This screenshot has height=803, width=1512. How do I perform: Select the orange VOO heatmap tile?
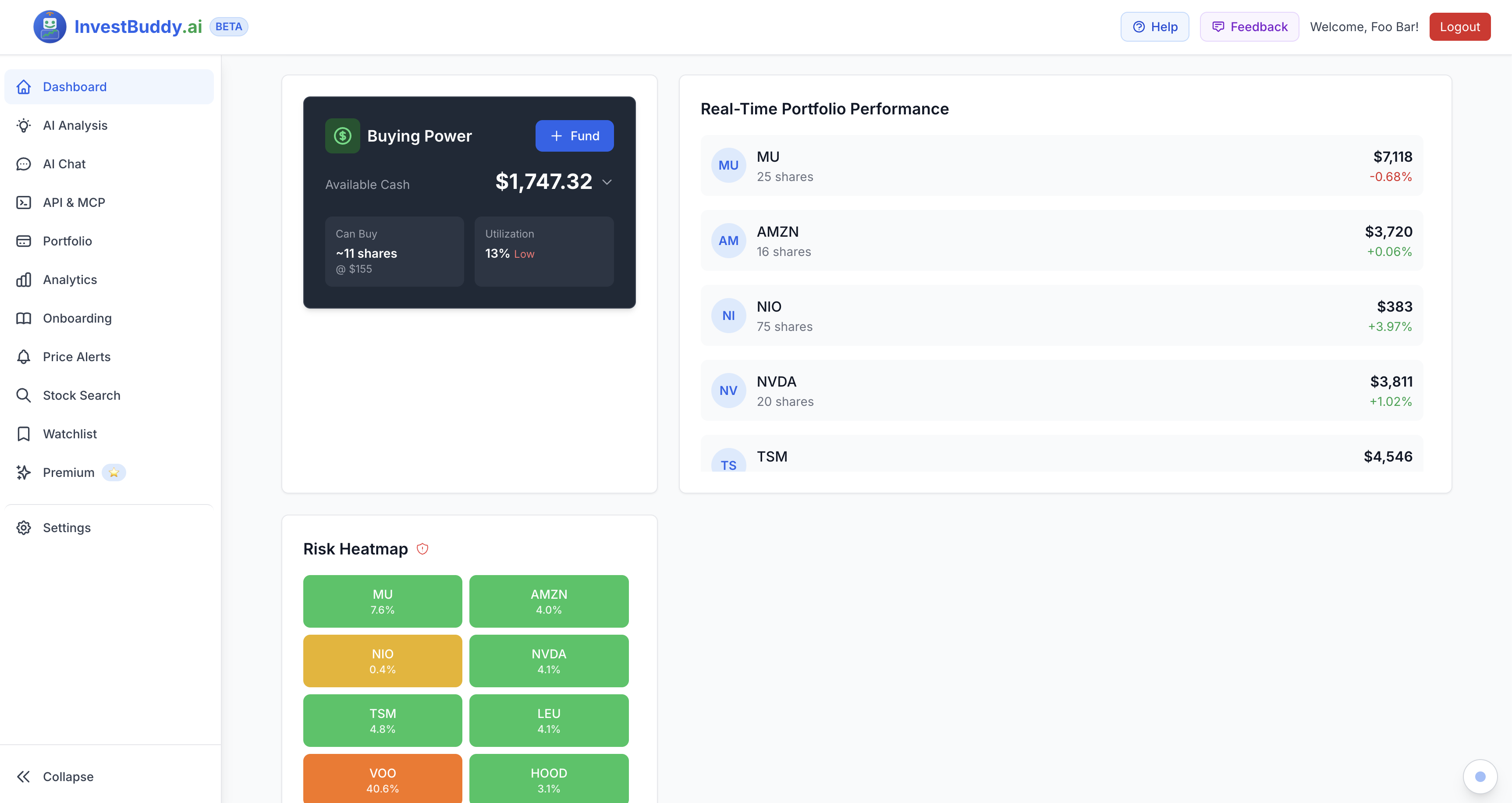pyautogui.click(x=382, y=779)
